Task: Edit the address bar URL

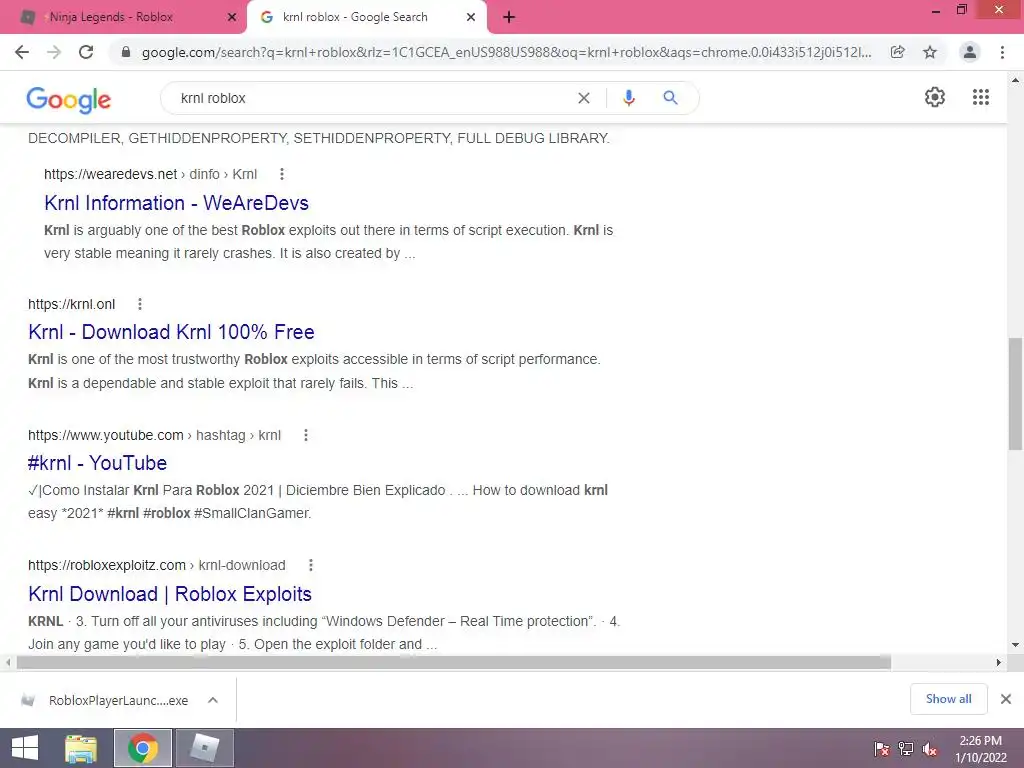Action: [506, 52]
